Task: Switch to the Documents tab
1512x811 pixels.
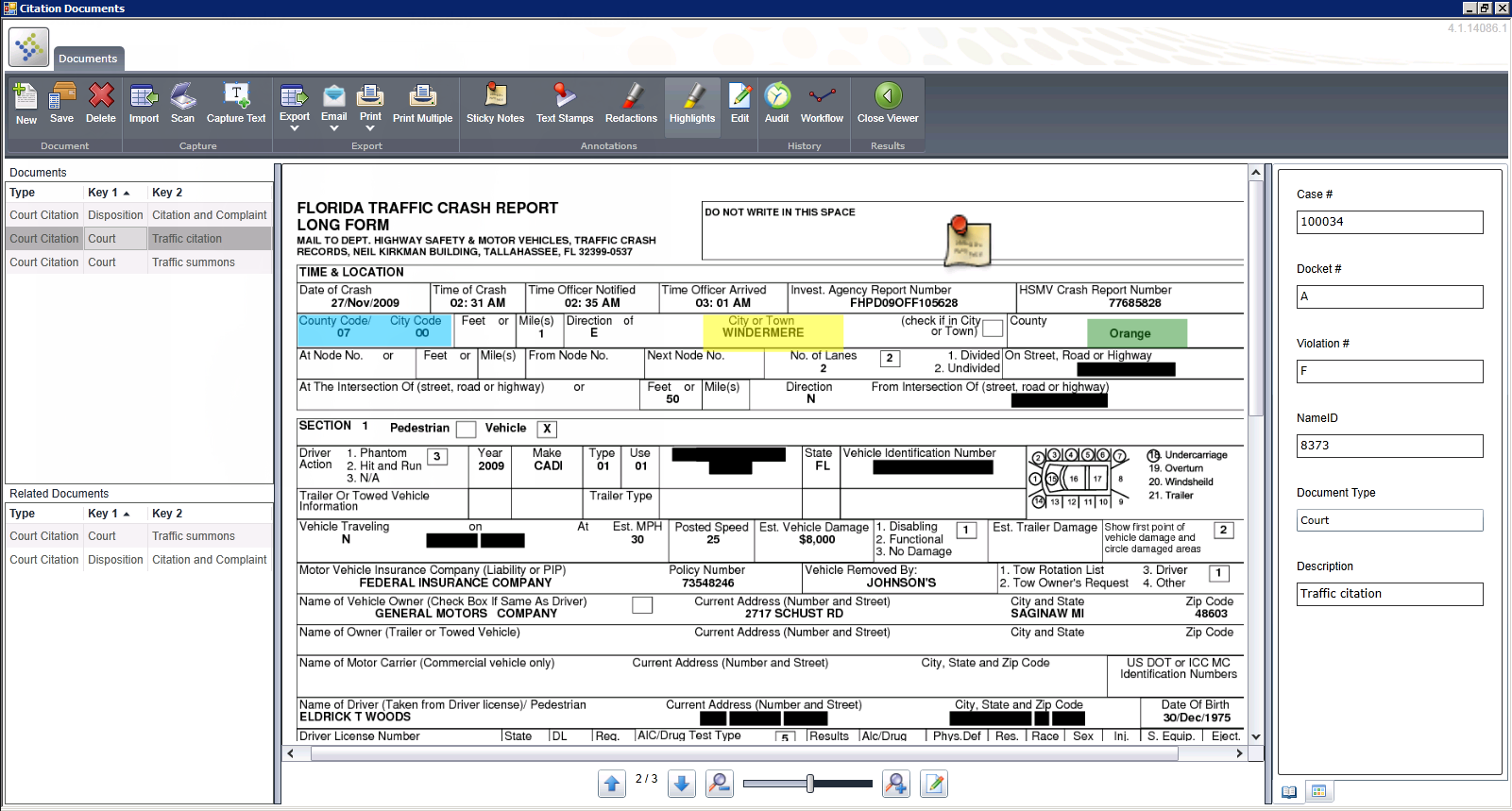Action: pos(88,59)
